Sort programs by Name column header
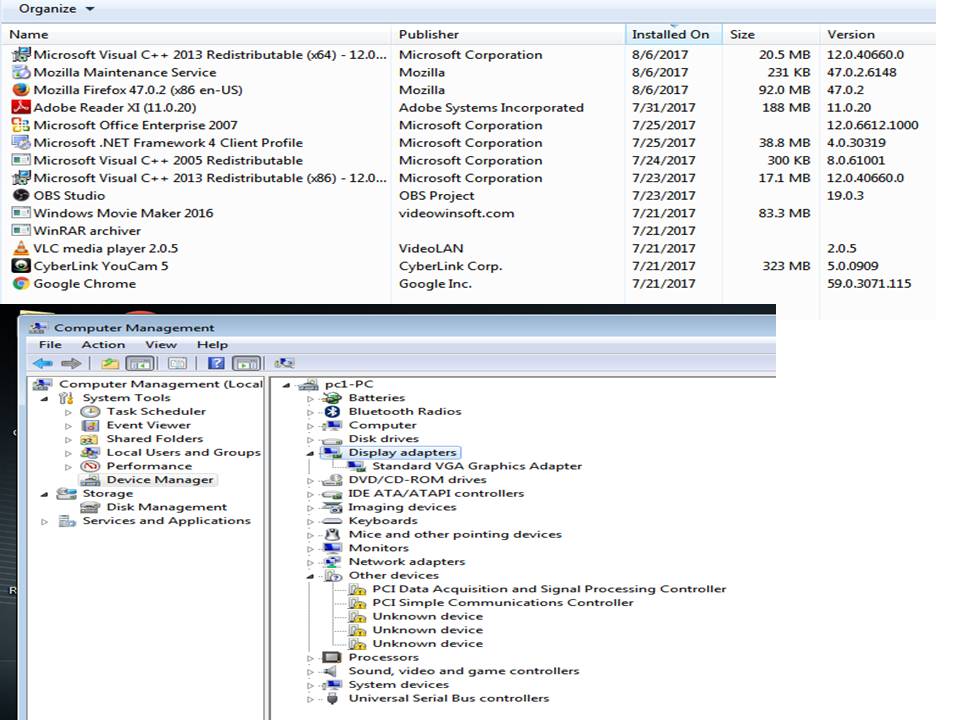The width and height of the screenshot is (960, 720). click(x=196, y=34)
